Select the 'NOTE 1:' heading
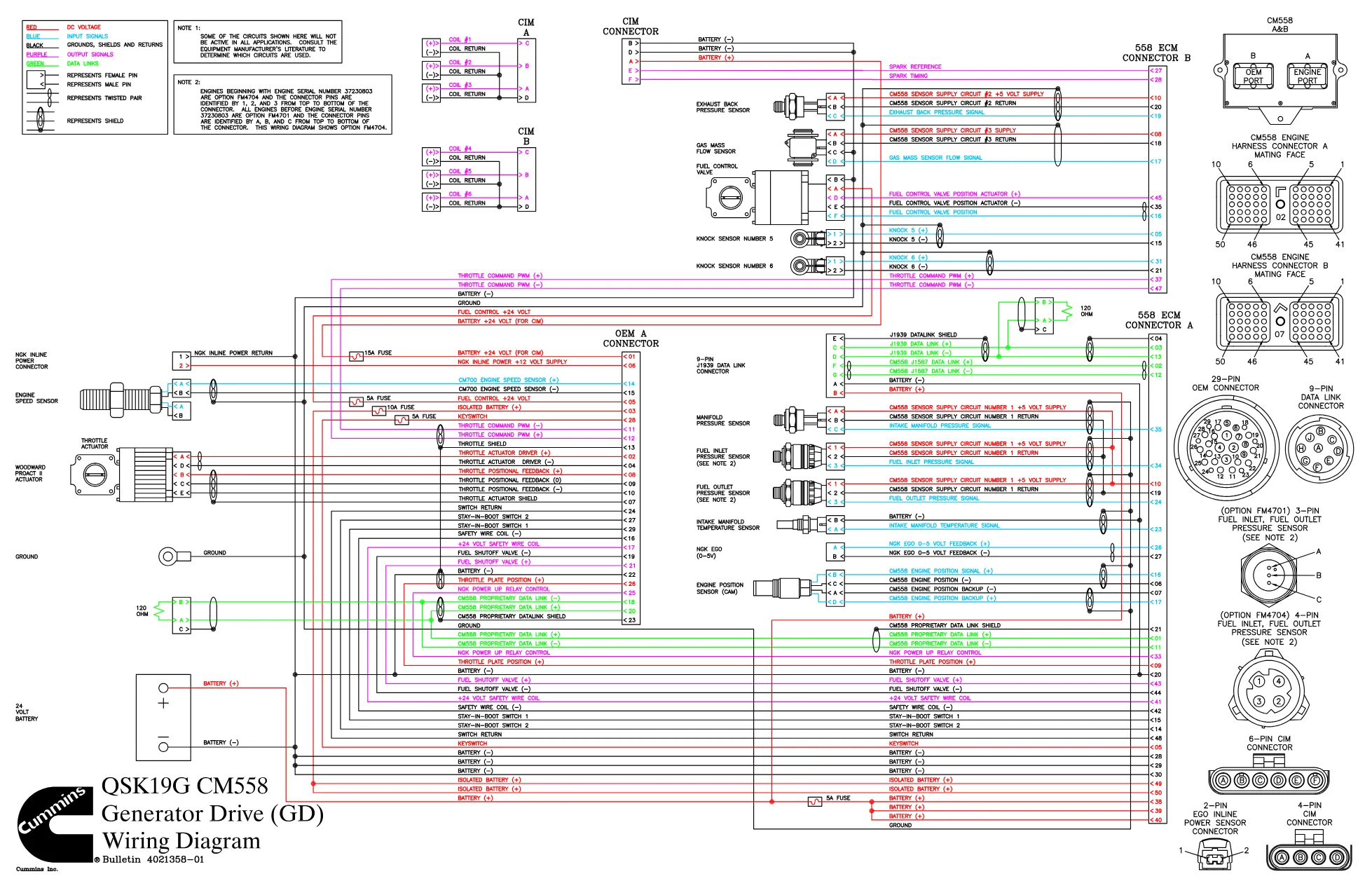Image resolution: width=1372 pixels, height=888 pixels. click(188, 28)
